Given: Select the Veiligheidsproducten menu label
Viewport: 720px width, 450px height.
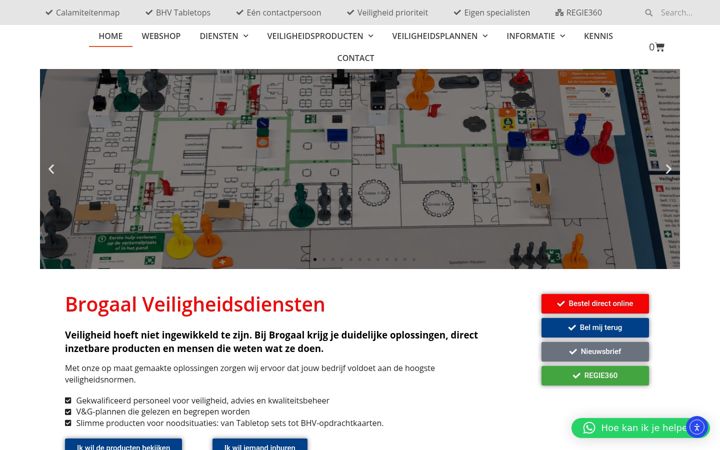Looking at the screenshot, I should (315, 36).
